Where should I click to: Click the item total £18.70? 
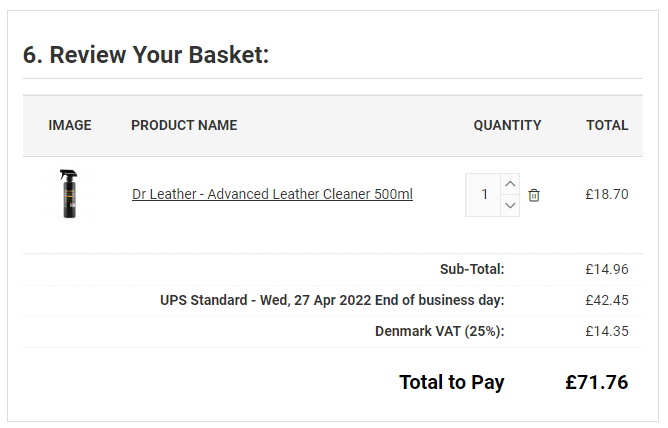pos(607,195)
